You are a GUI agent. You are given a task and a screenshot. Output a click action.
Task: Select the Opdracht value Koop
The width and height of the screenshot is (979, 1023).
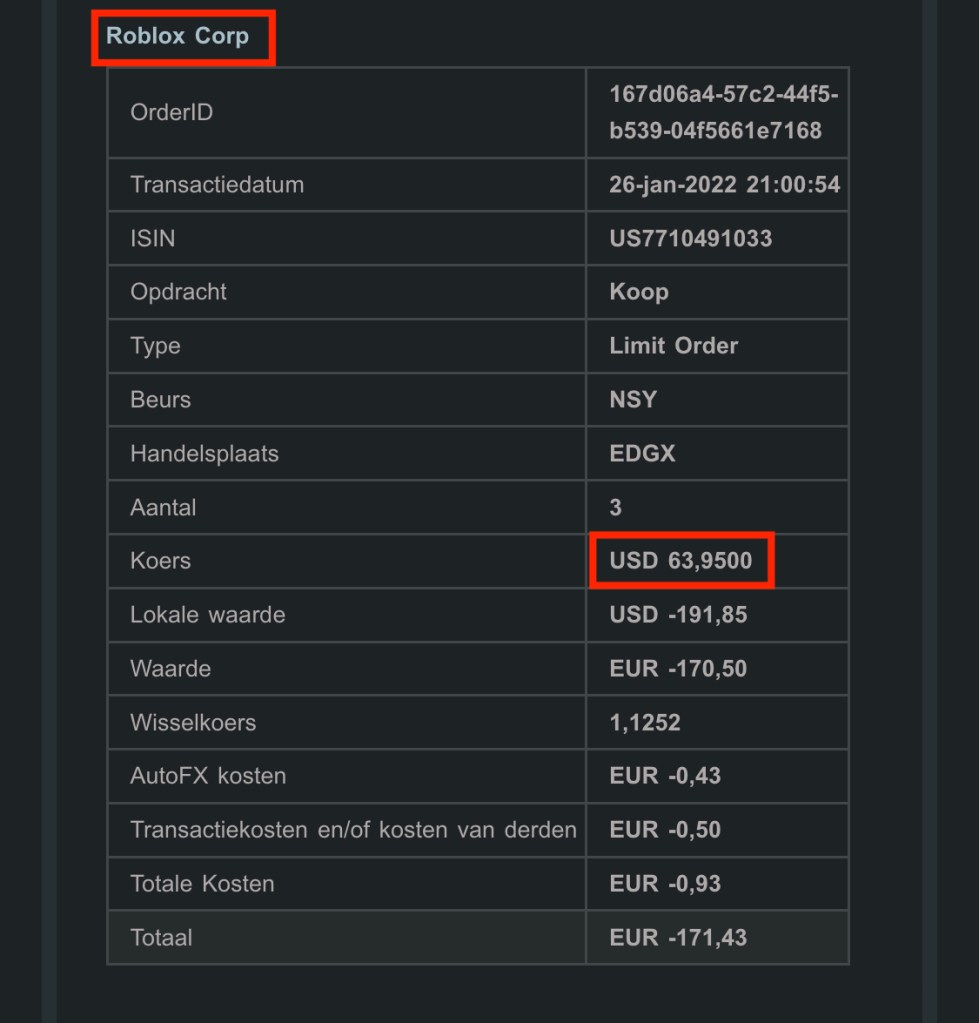click(639, 292)
